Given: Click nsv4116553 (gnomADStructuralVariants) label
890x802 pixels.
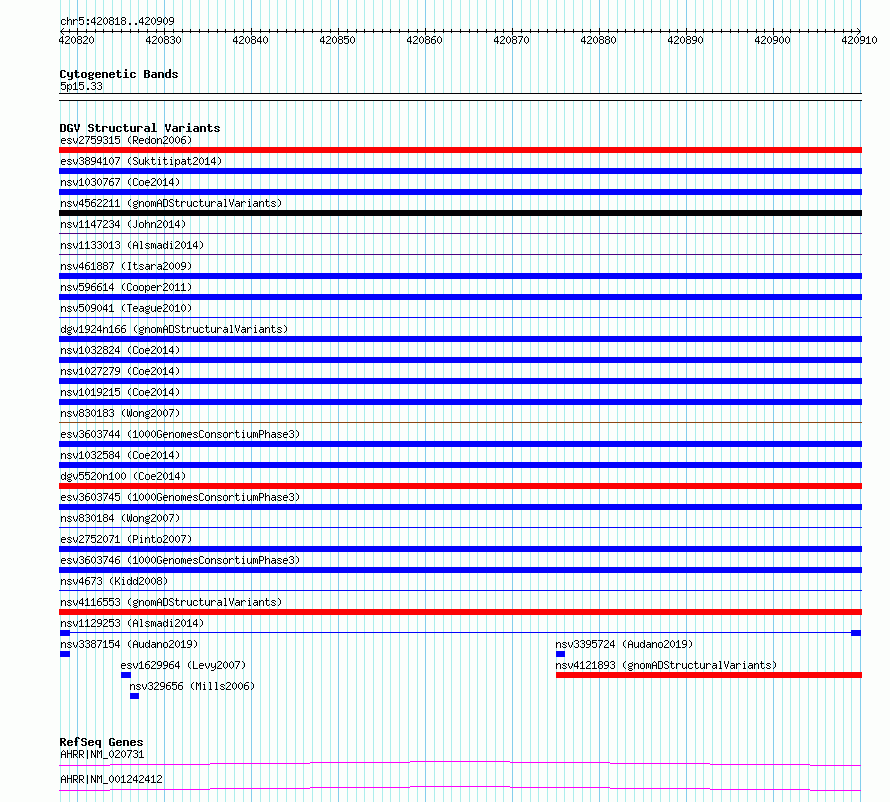Looking at the screenshot, I should pyautogui.click(x=171, y=602).
